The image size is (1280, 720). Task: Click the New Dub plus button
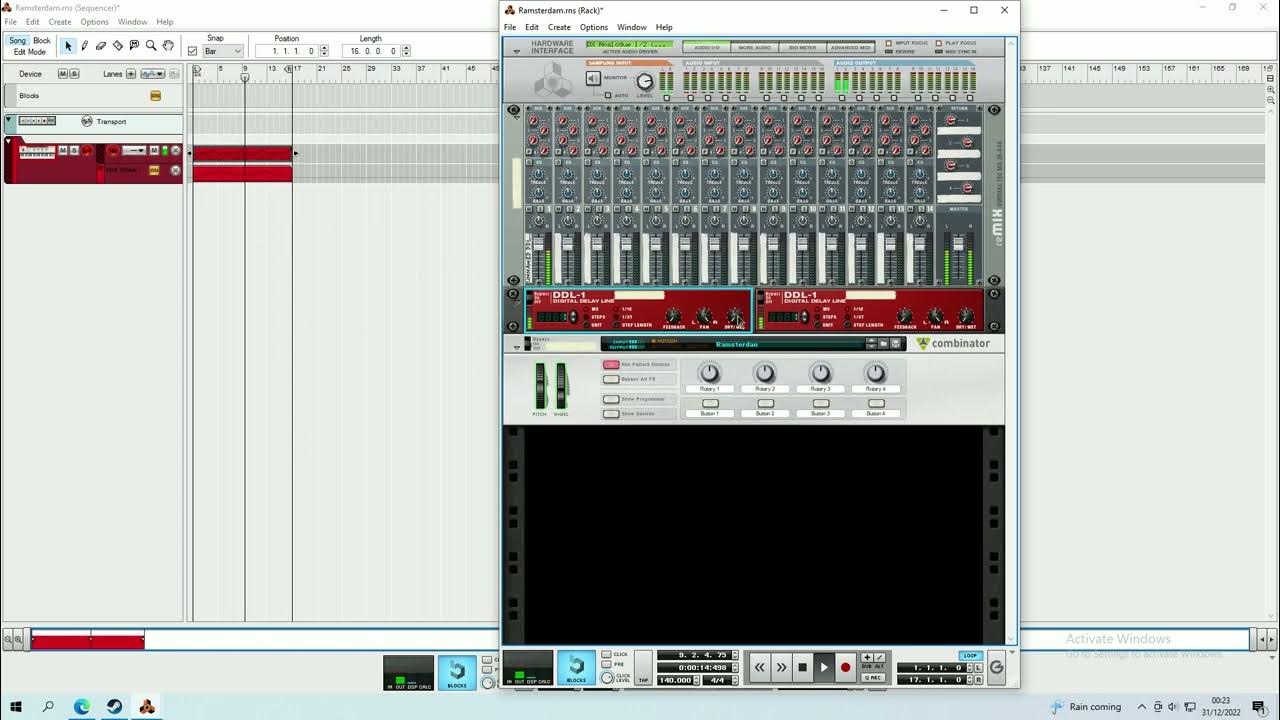867,657
